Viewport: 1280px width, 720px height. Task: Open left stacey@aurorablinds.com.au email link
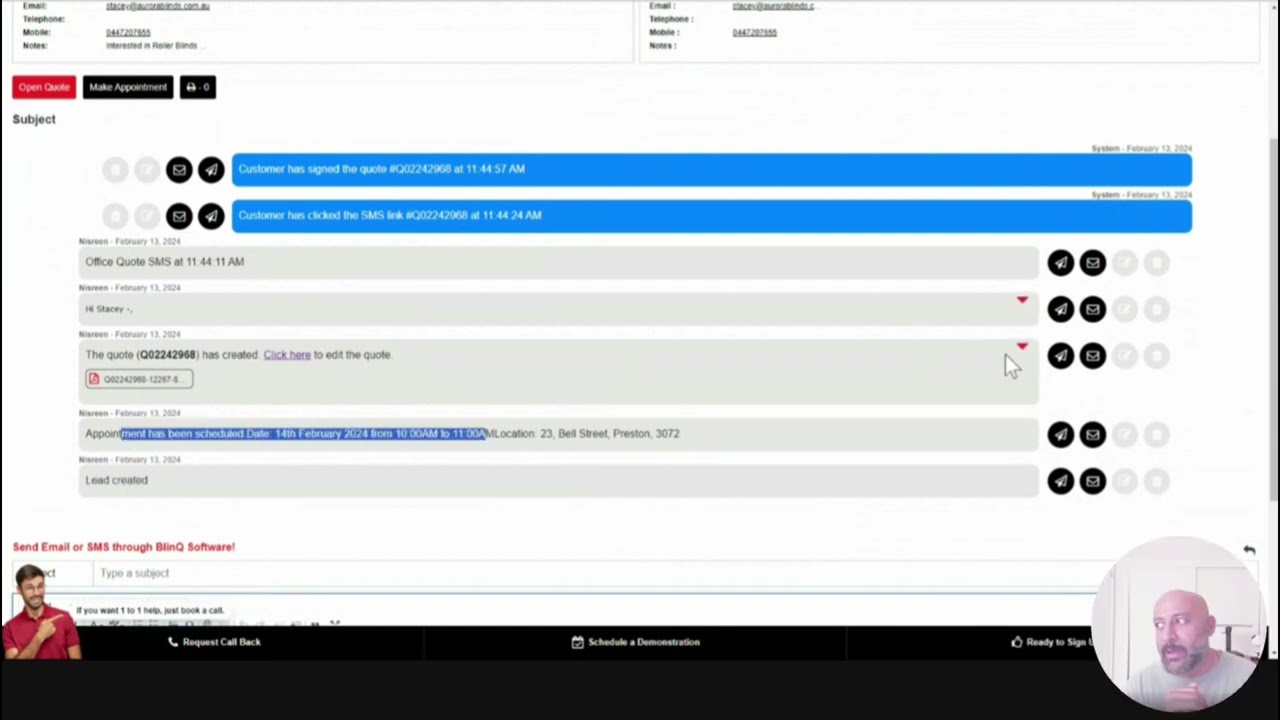tap(158, 6)
